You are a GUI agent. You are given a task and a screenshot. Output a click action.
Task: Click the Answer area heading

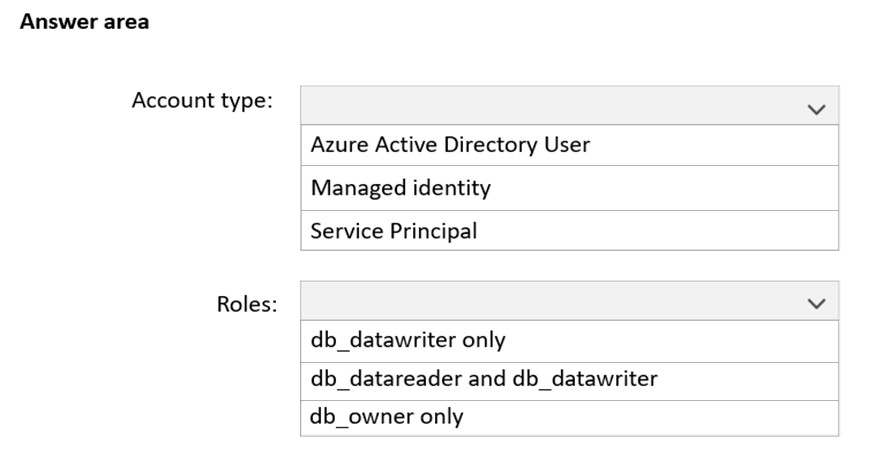tap(84, 21)
